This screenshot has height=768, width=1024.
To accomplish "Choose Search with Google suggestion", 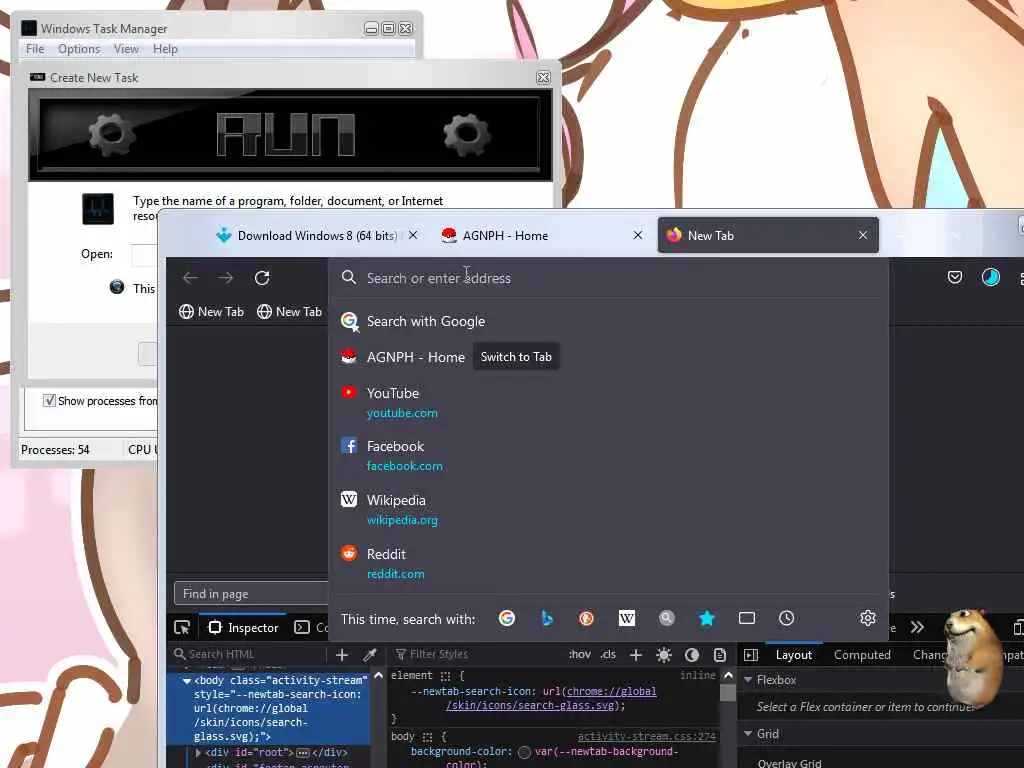I will click(609, 321).
